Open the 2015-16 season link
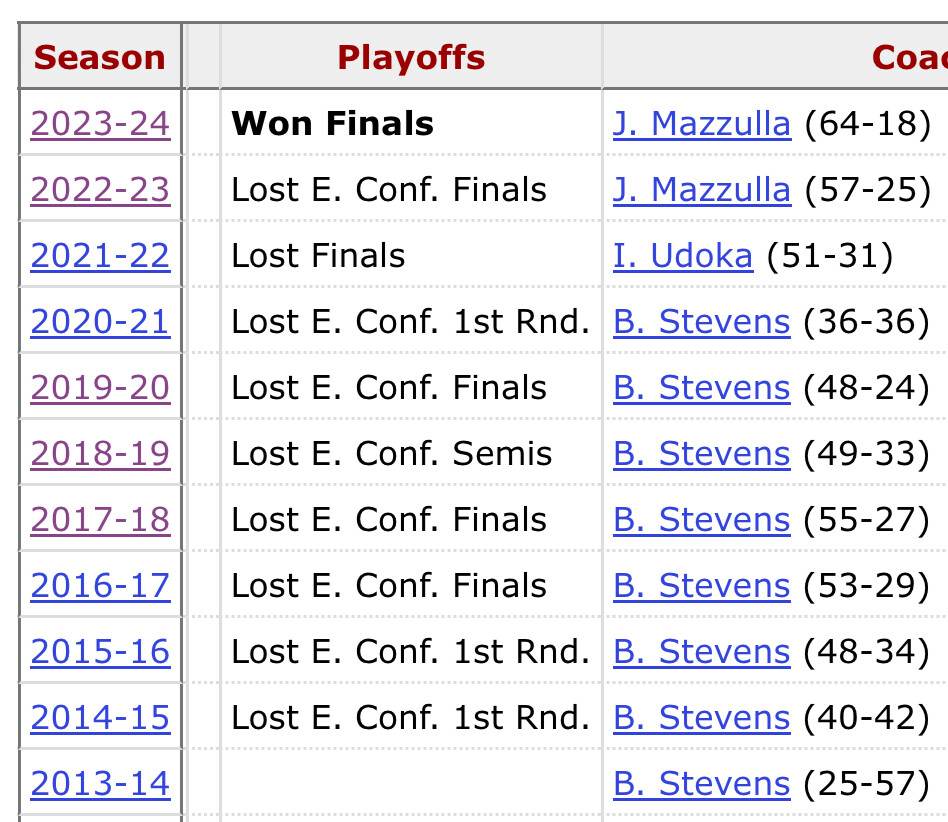The width and height of the screenshot is (948, 822). 100,652
